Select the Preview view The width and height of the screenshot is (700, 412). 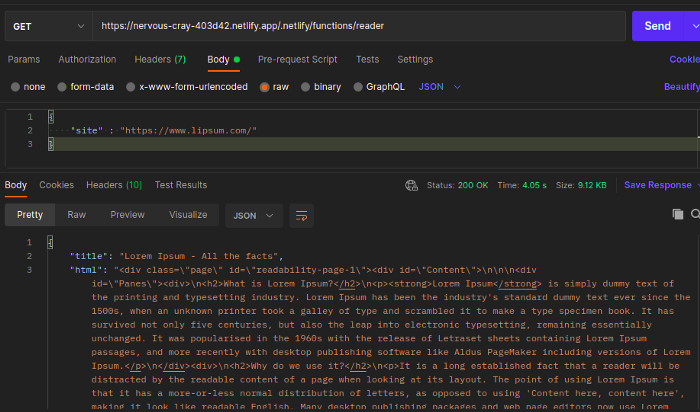[127, 215]
